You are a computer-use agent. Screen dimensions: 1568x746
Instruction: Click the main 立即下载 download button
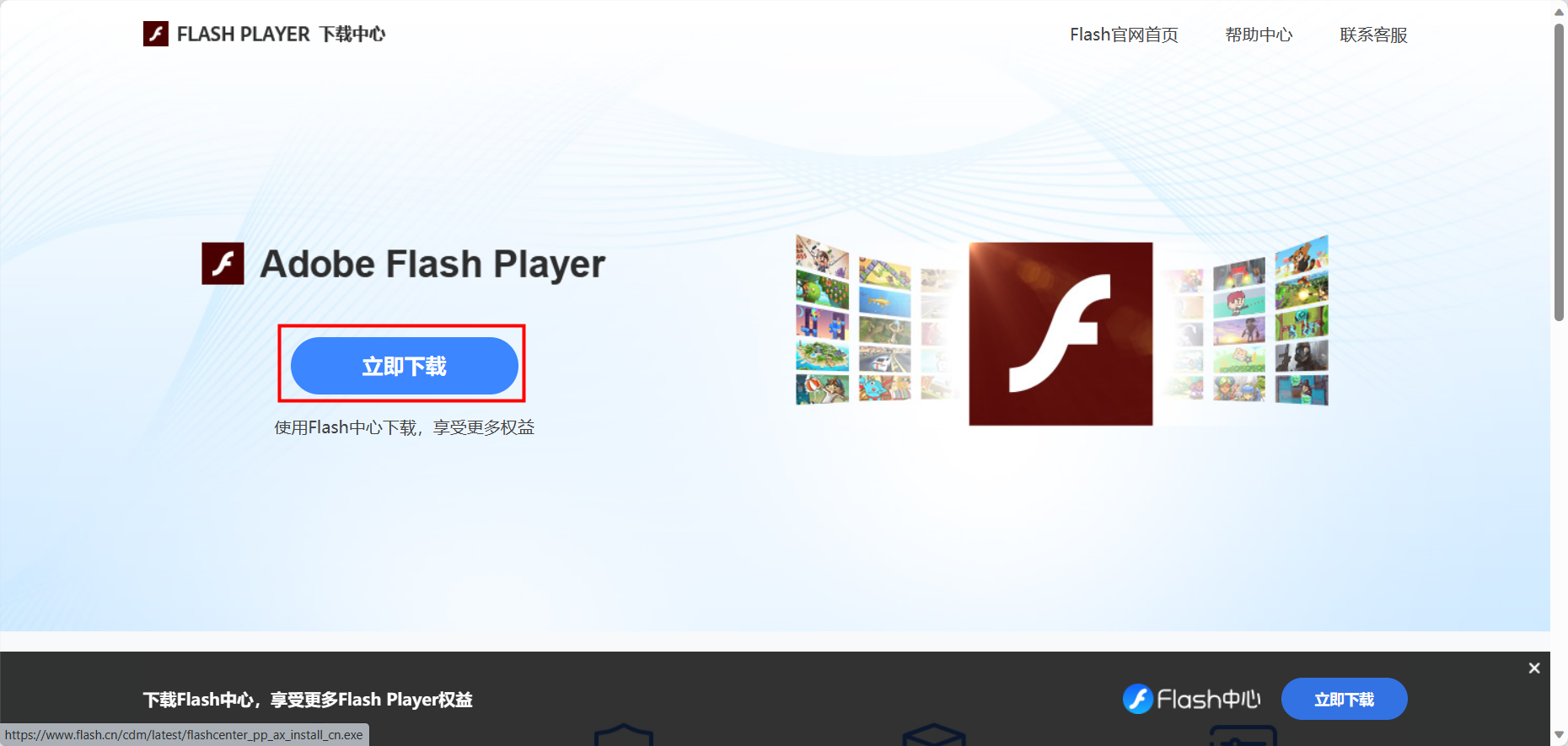[x=404, y=366]
